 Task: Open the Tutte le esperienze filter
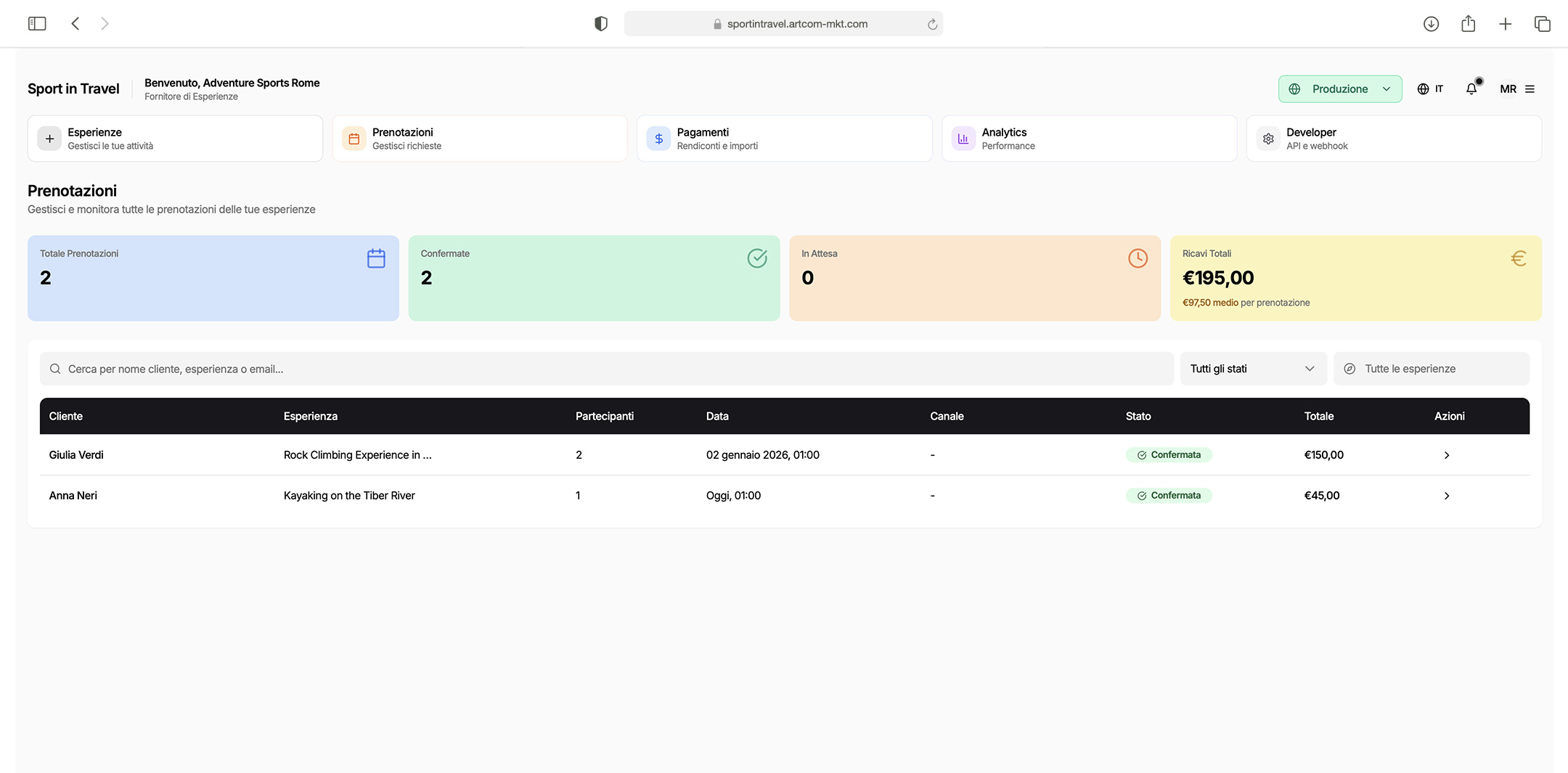tap(1430, 369)
